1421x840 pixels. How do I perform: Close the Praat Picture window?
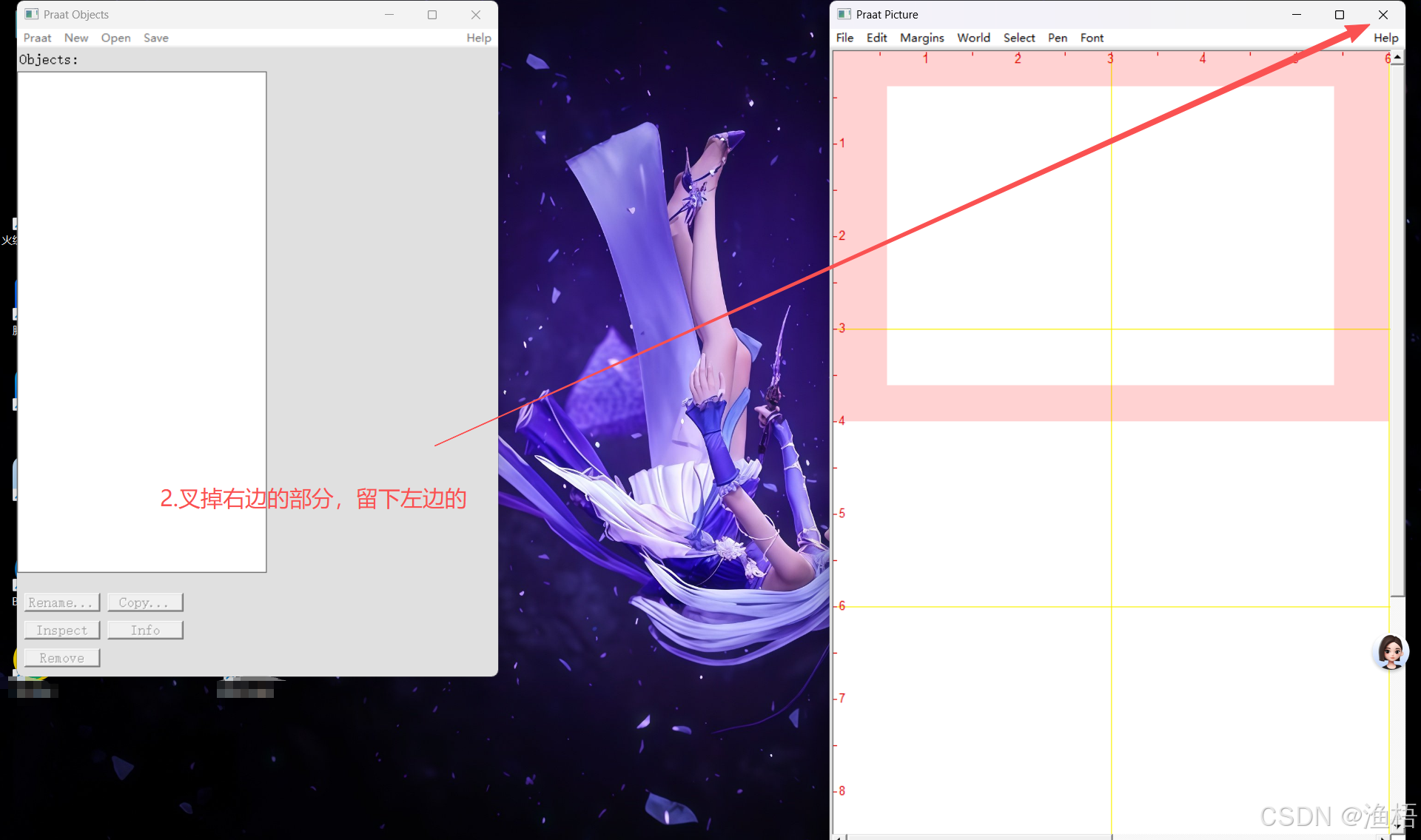coord(1383,15)
